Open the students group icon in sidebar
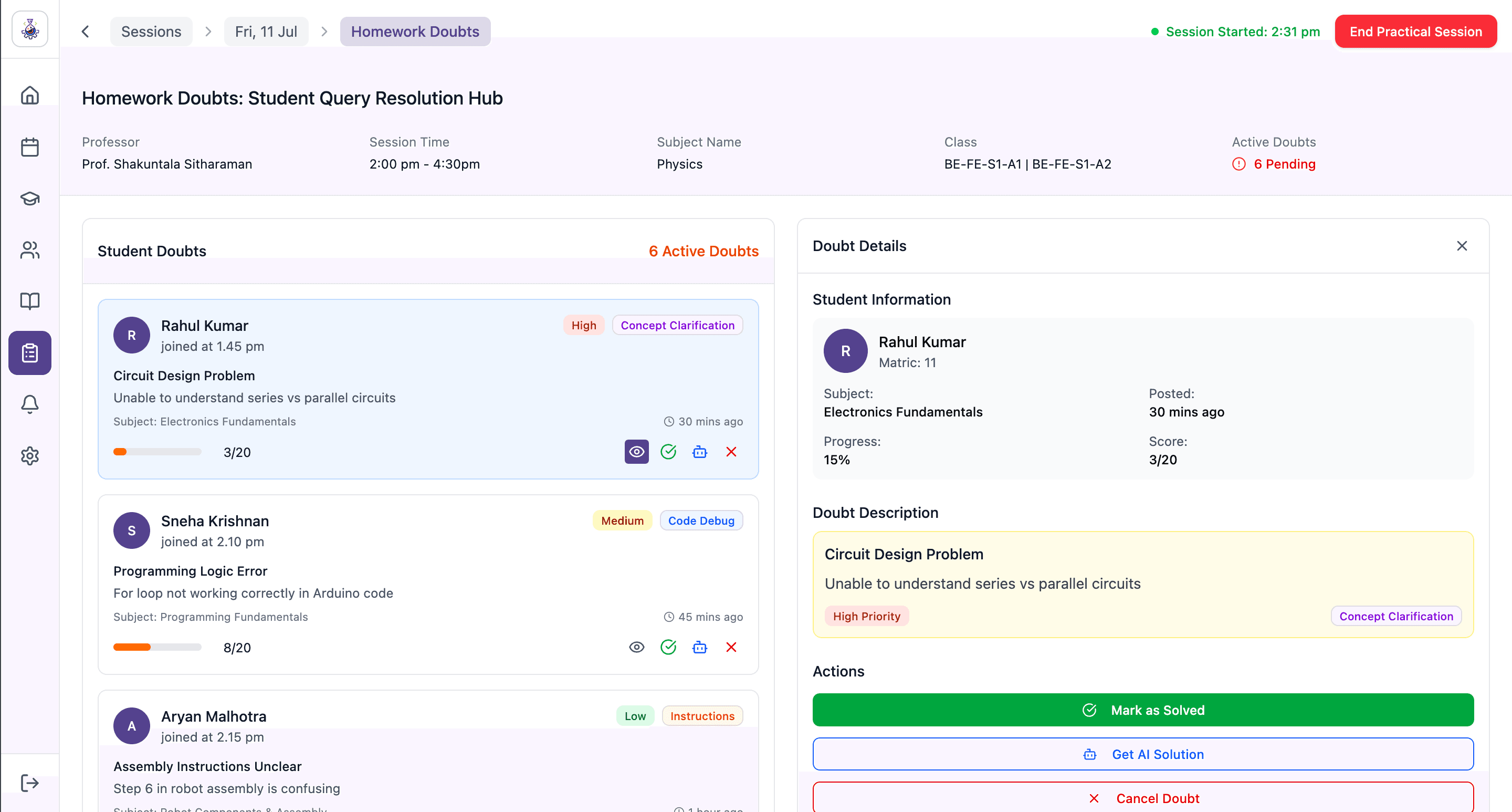 30,250
